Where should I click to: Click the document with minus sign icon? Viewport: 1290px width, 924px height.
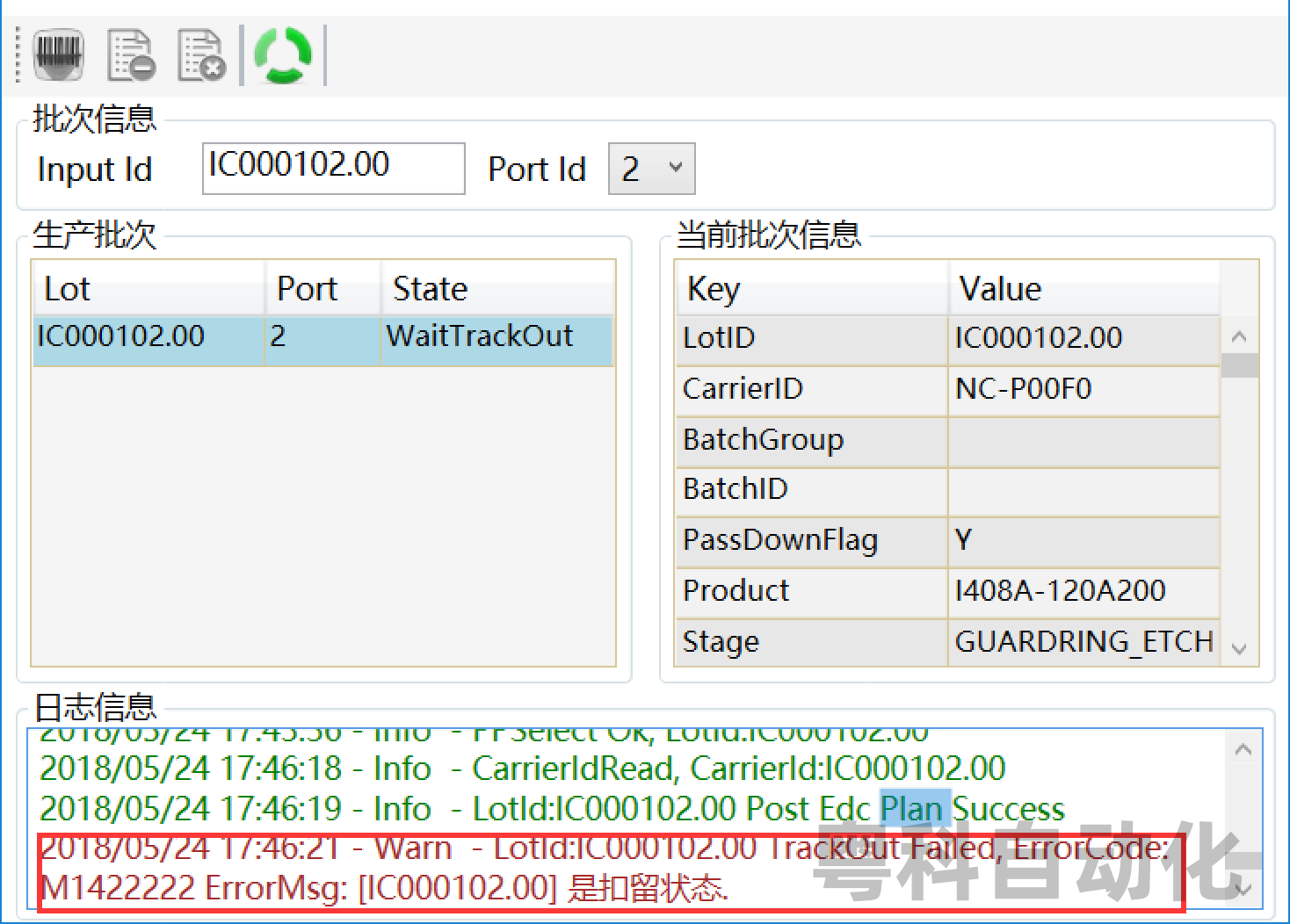(130, 55)
